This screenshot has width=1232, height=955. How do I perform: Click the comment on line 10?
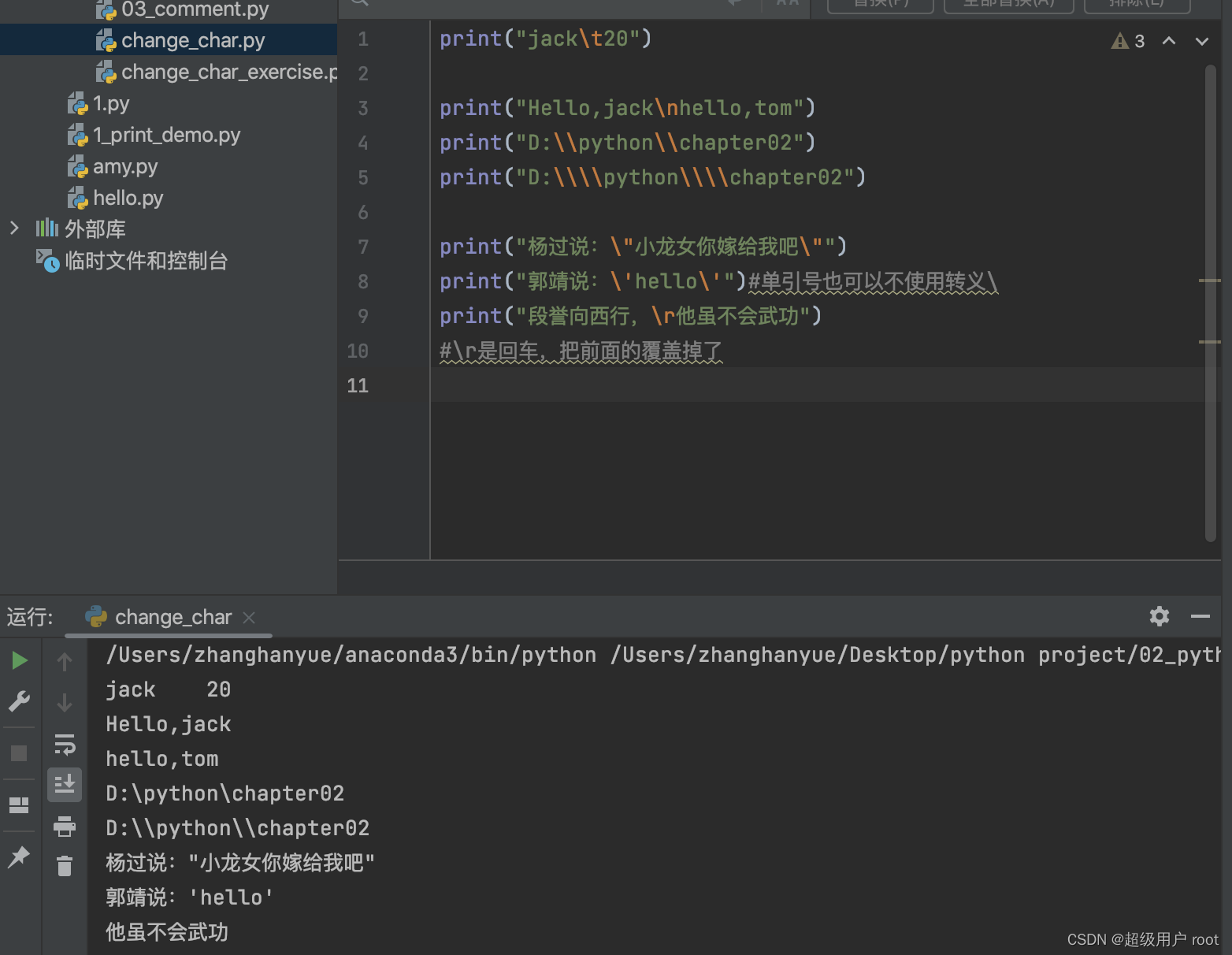[581, 351]
